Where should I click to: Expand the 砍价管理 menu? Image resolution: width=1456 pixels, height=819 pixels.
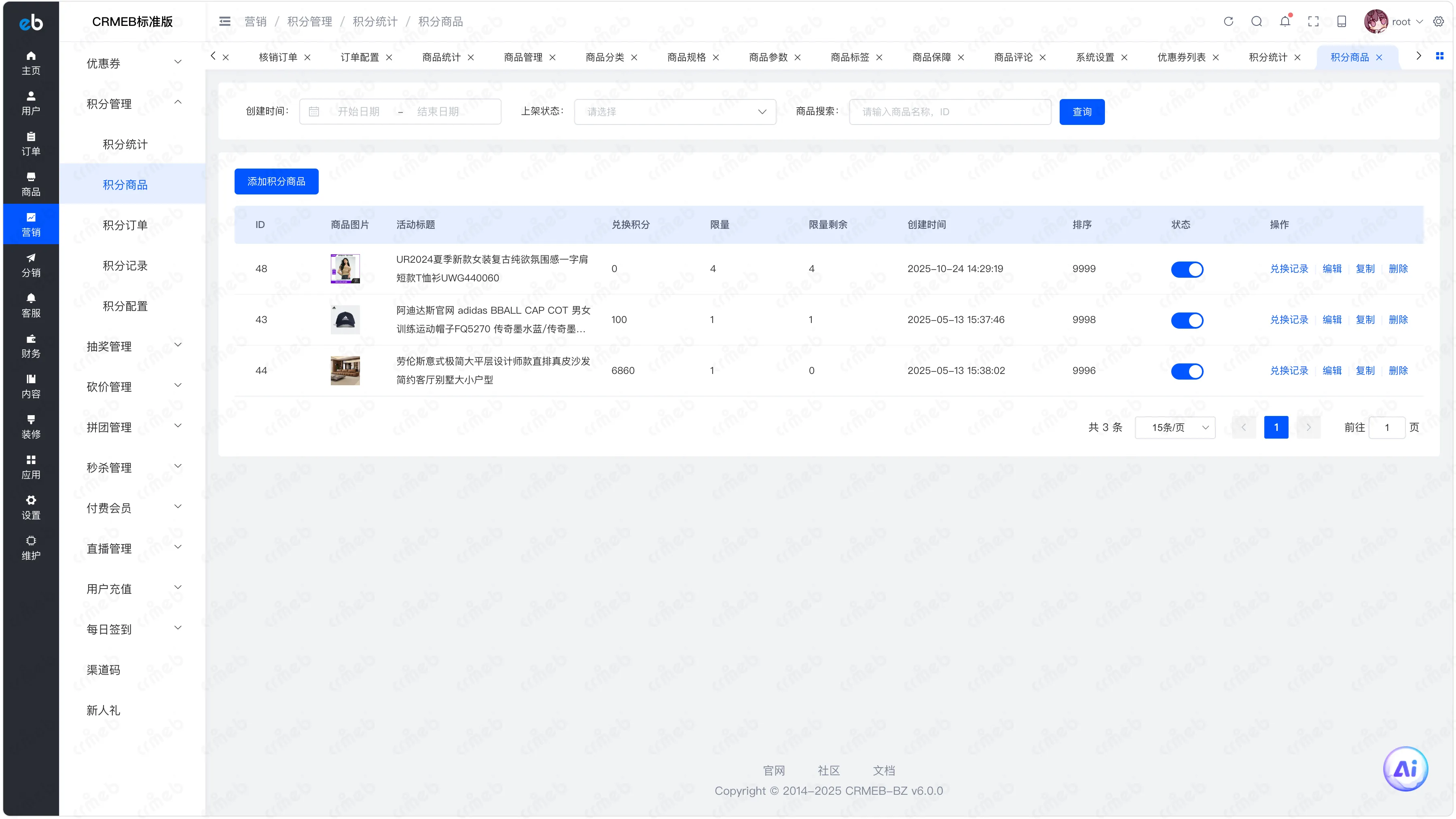(x=132, y=386)
